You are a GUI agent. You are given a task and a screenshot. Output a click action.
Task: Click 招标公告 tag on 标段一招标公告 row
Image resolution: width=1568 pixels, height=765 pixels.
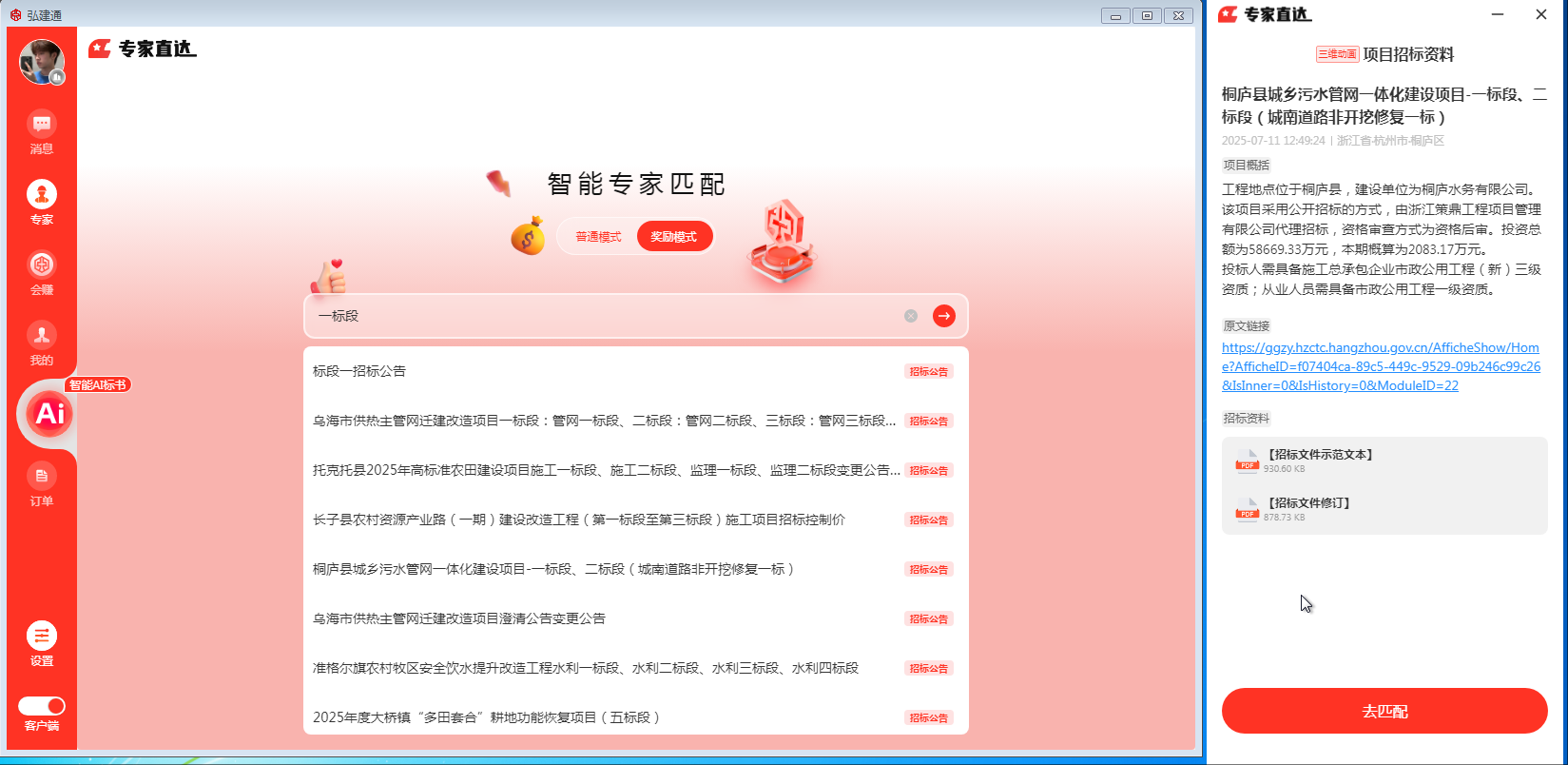[x=928, y=372]
